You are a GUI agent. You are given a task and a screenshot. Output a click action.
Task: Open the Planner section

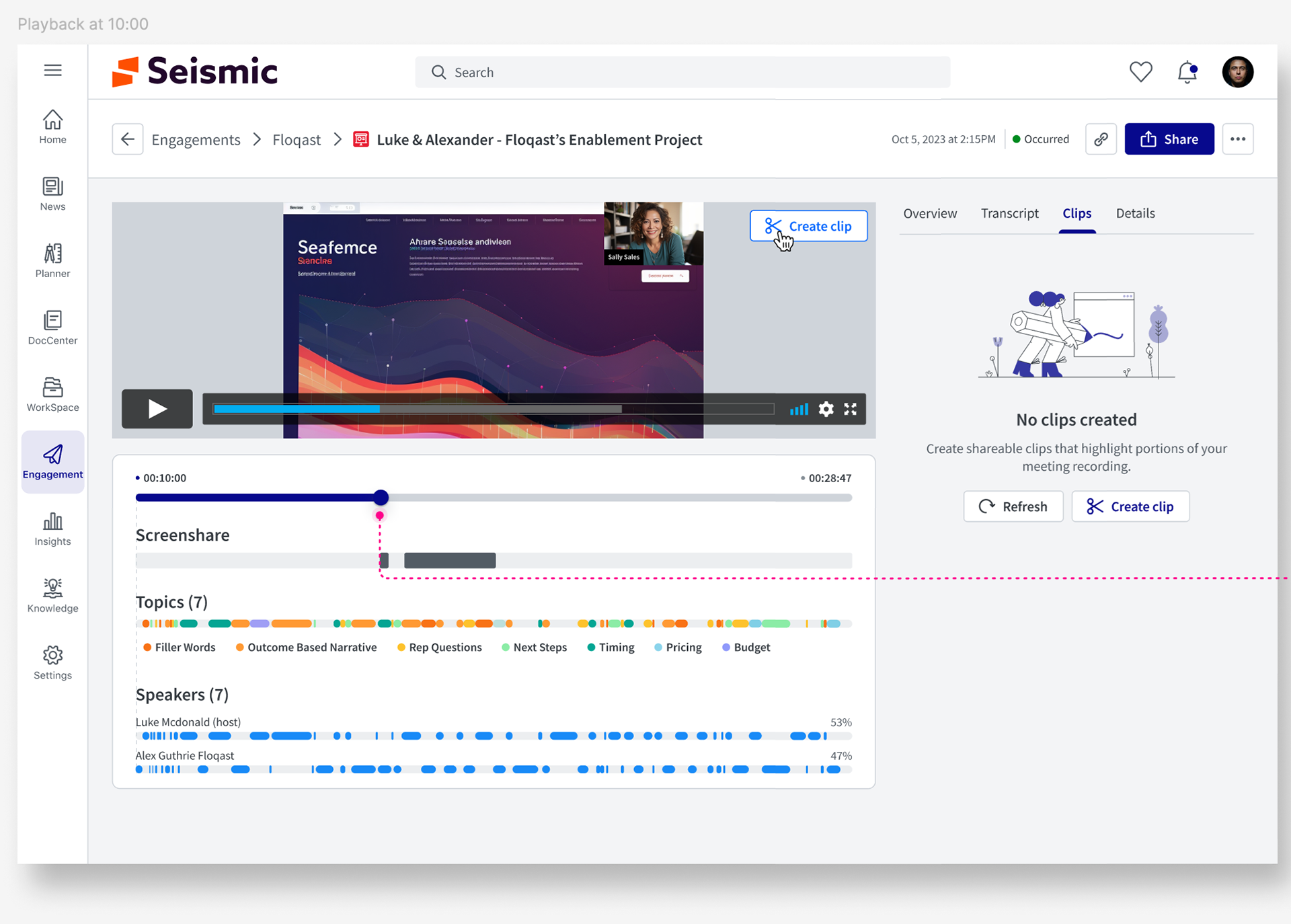pyautogui.click(x=52, y=261)
